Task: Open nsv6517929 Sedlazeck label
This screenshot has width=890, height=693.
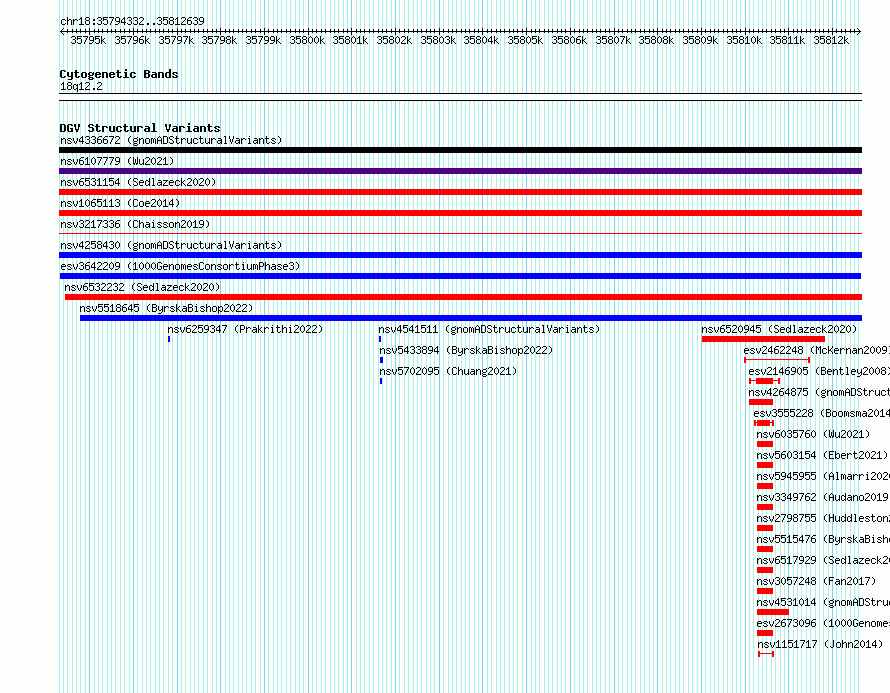Action: (x=823, y=560)
